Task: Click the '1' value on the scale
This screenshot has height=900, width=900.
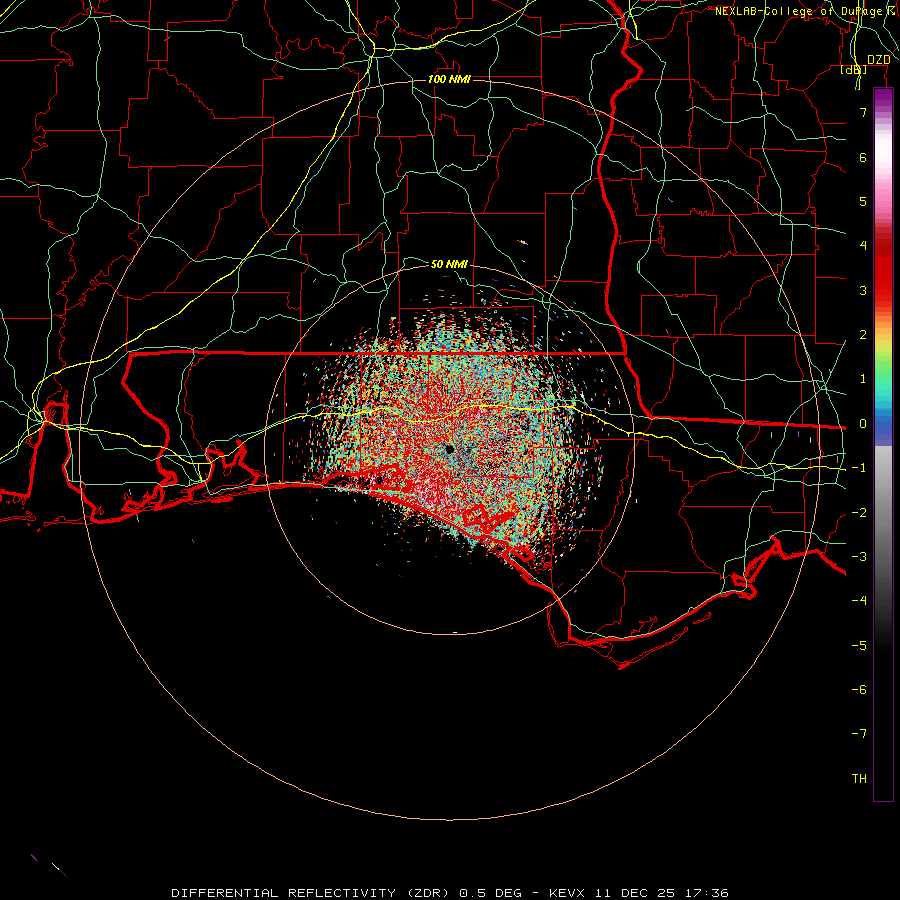Action: [x=863, y=379]
